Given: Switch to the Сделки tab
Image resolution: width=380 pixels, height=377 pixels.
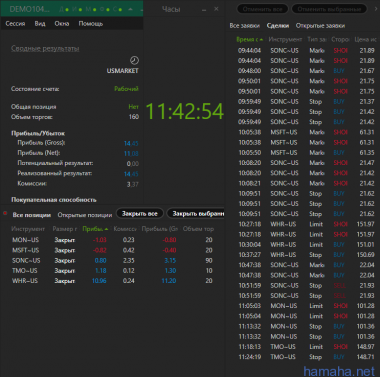Looking at the screenshot, I should point(278,26).
